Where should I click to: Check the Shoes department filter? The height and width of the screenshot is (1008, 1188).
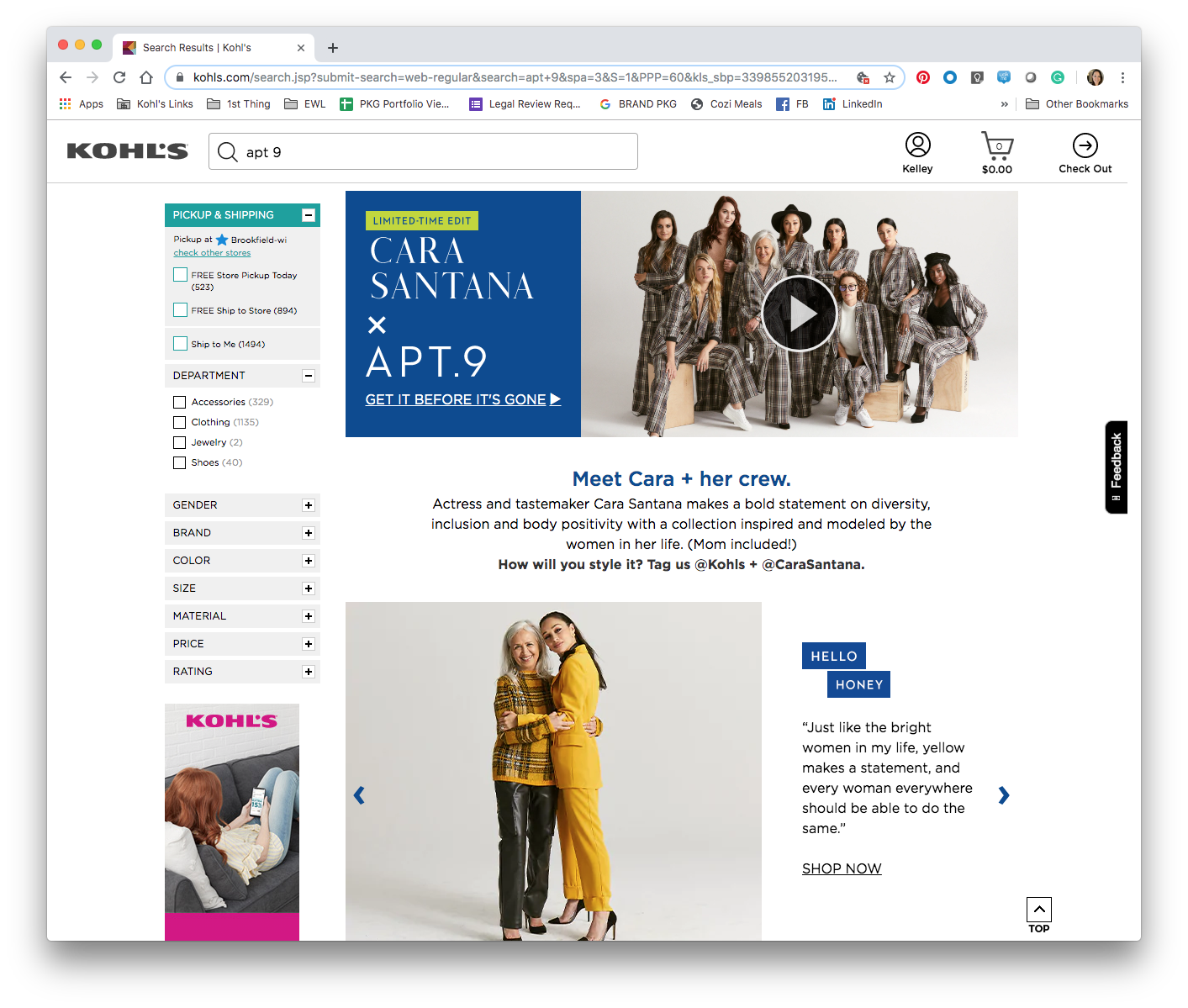[x=179, y=462]
